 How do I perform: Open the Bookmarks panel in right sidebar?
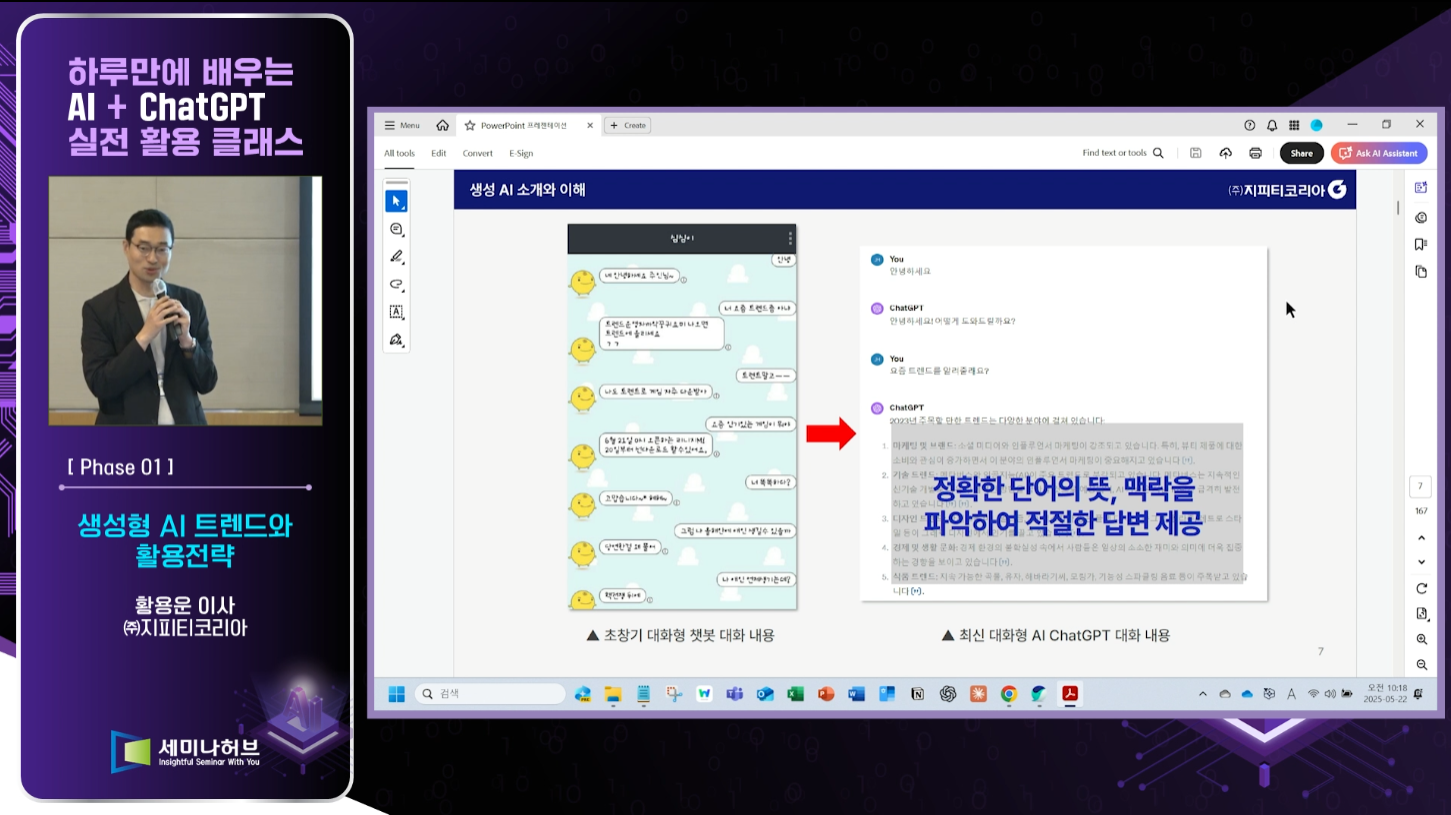[1421, 244]
